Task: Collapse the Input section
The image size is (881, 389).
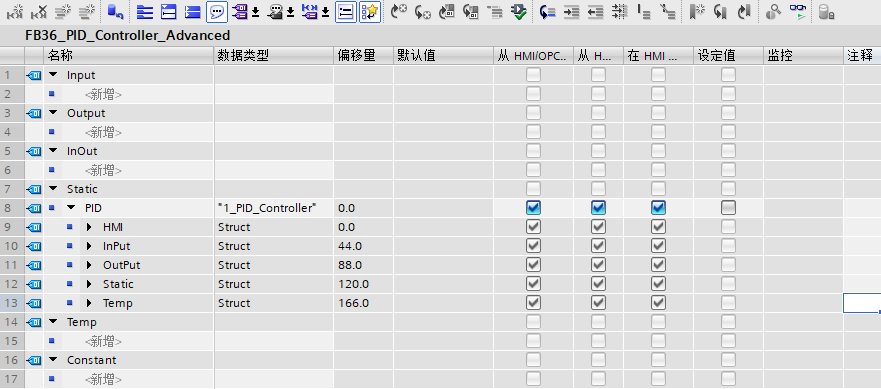Action: pos(53,75)
